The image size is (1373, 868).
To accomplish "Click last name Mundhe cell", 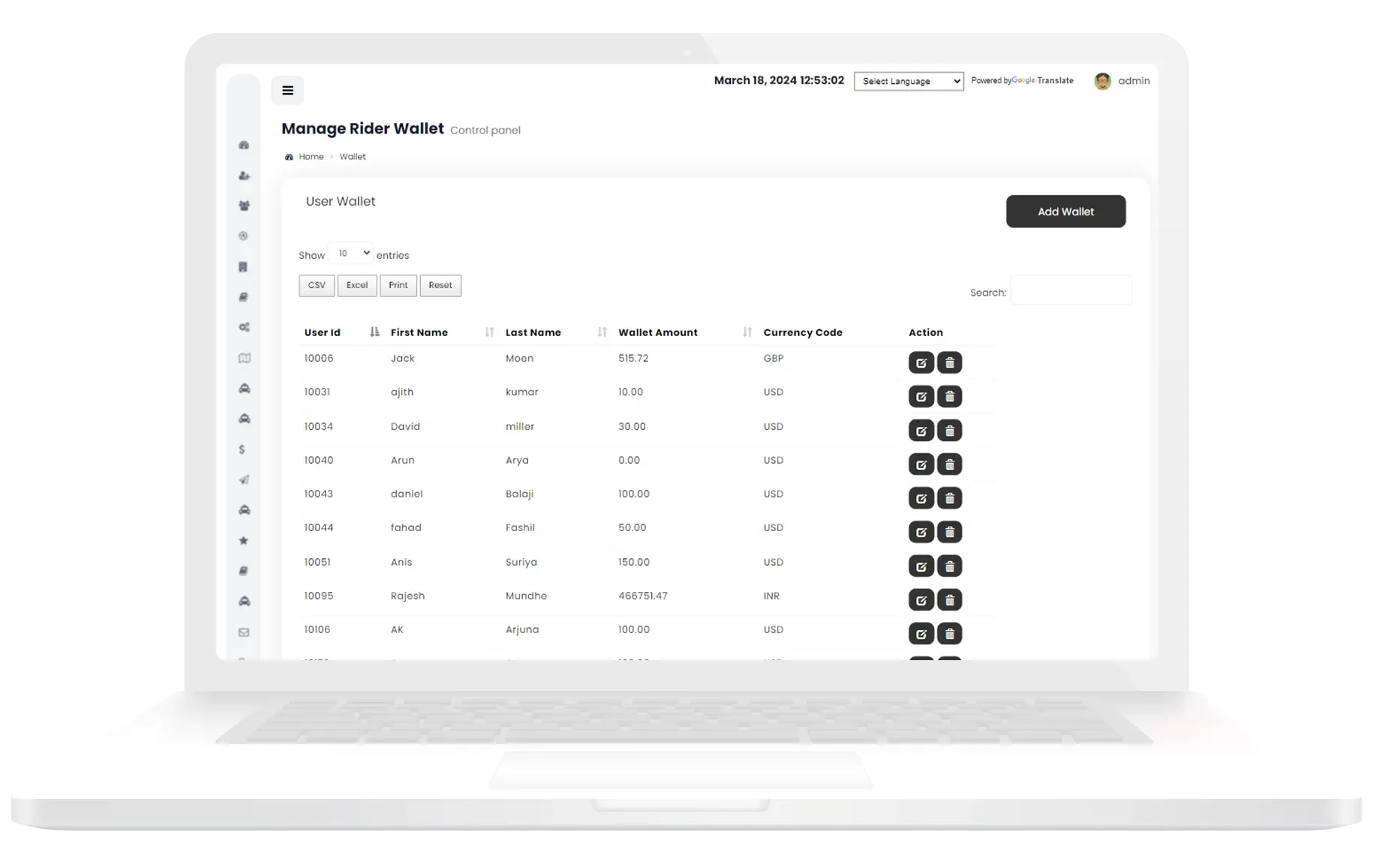I will click(x=526, y=596).
